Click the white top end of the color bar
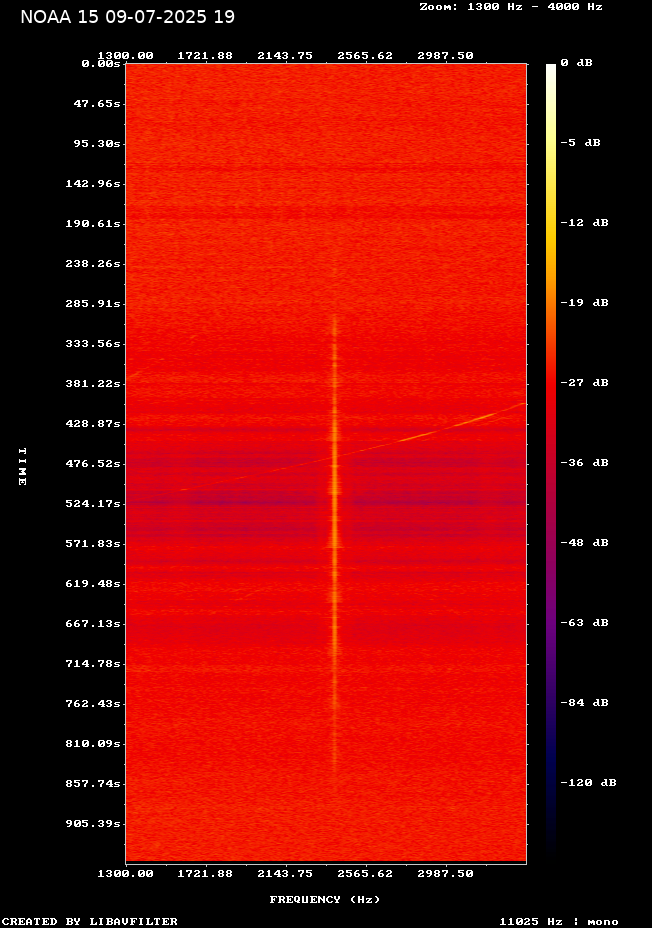 click(x=551, y=70)
